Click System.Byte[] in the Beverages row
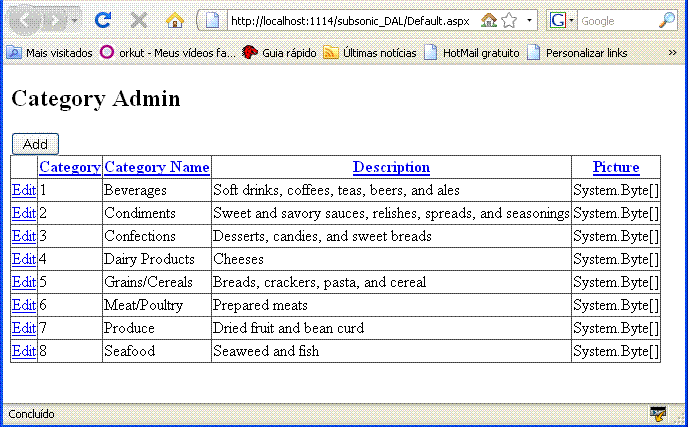The height and width of the screenshot is (427, 688). (616, 190)
